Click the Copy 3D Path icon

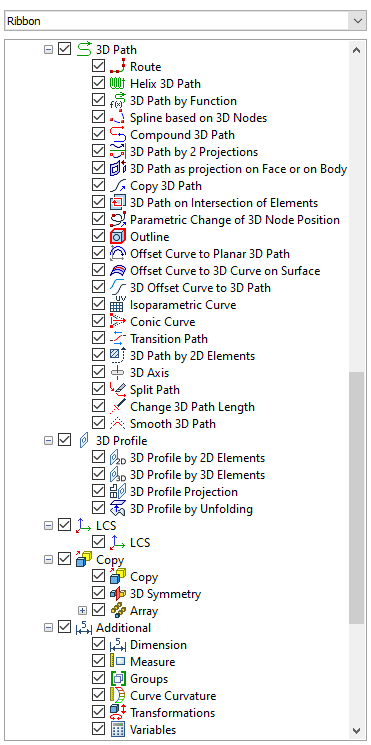coord(117,186)
